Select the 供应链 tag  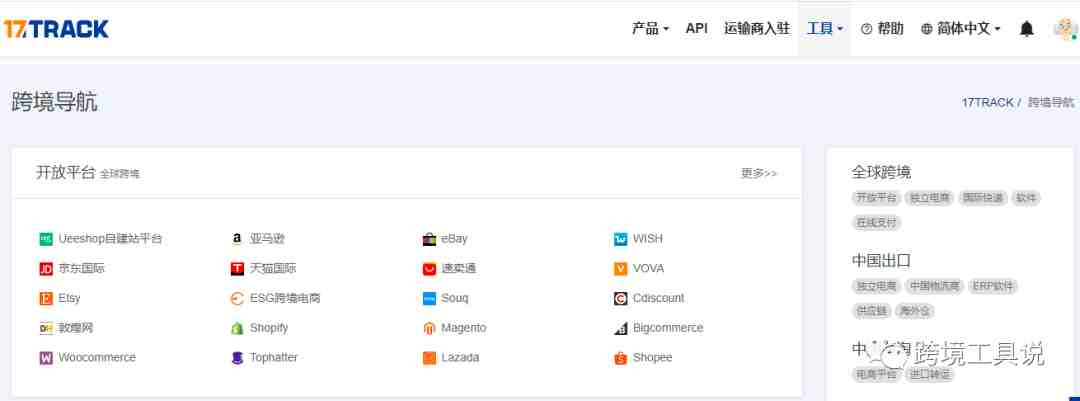tap(871, 311)
